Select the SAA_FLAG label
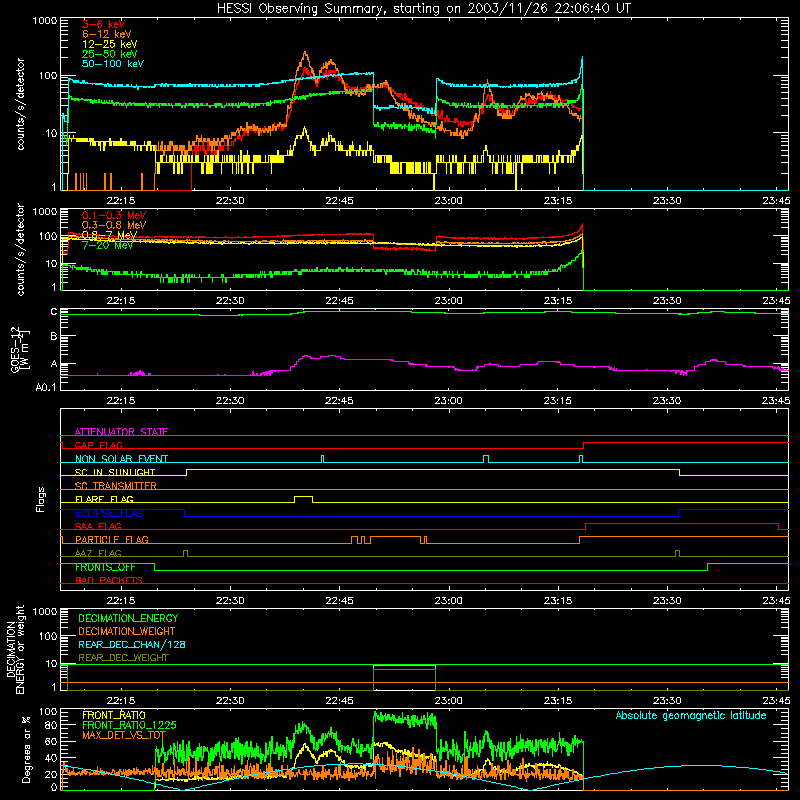 tap(98, 526)
